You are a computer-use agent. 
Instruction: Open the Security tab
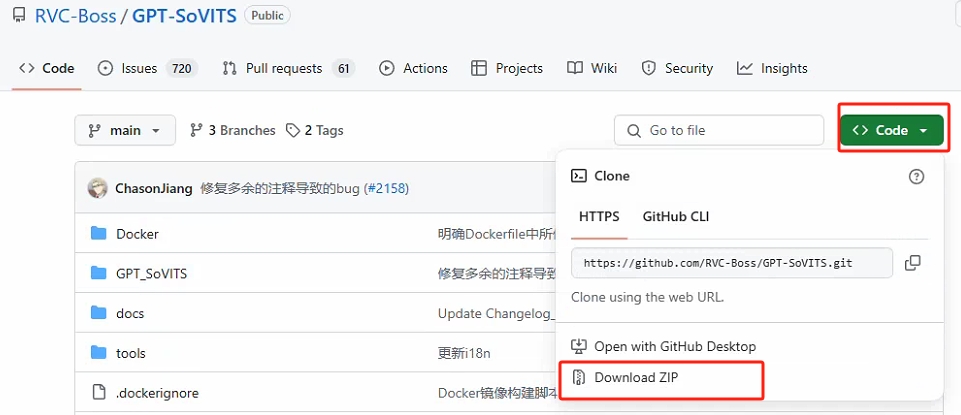coord(677,68)
